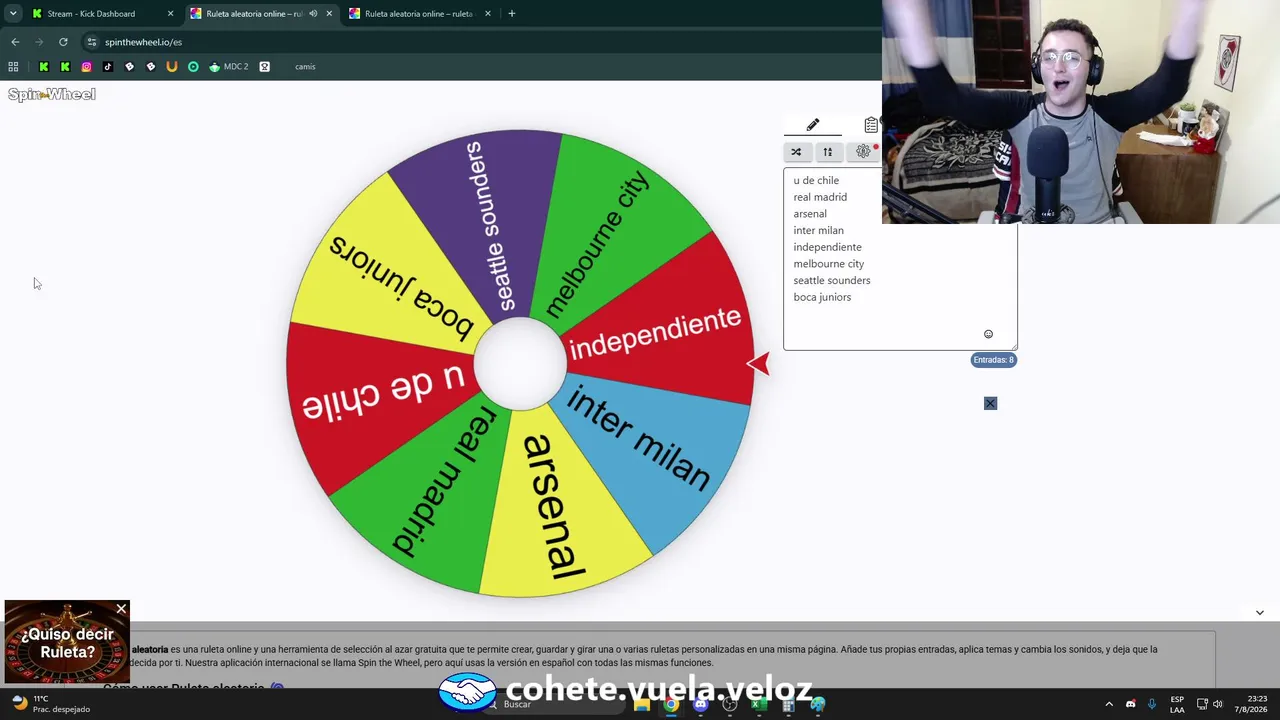Open Discord from the taskbar
1280x720 pixels.
(700, 705)
